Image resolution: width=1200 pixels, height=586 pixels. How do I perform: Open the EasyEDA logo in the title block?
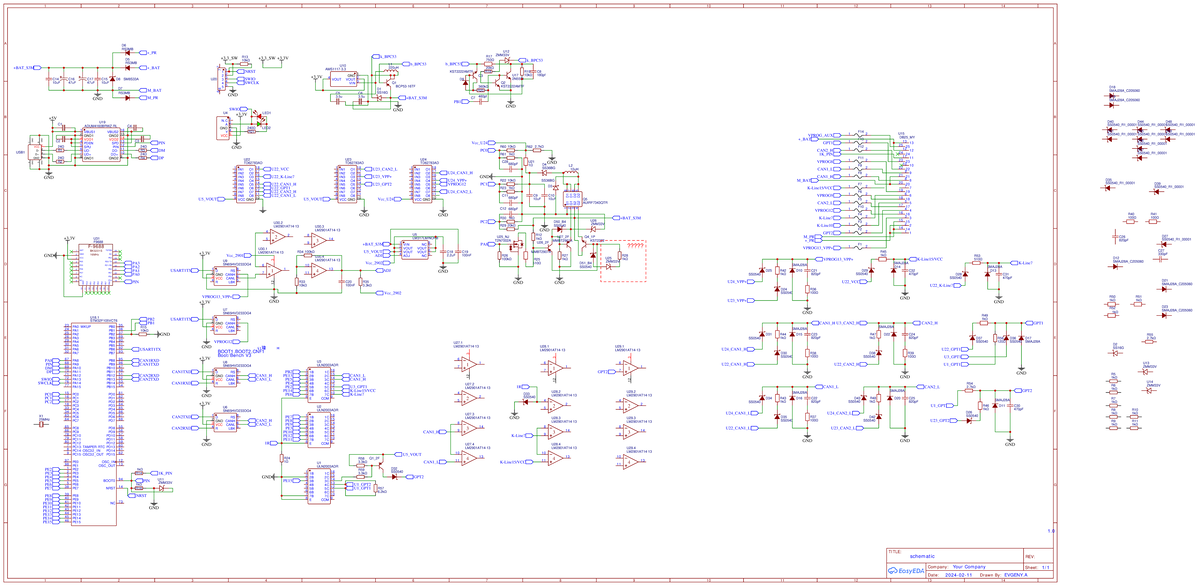[906, 570]
